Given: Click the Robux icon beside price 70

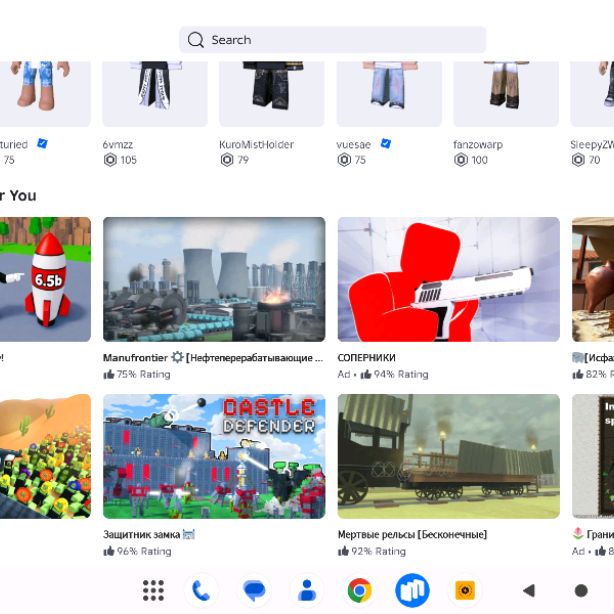Looking at the screenshot, I should point(578,160).
